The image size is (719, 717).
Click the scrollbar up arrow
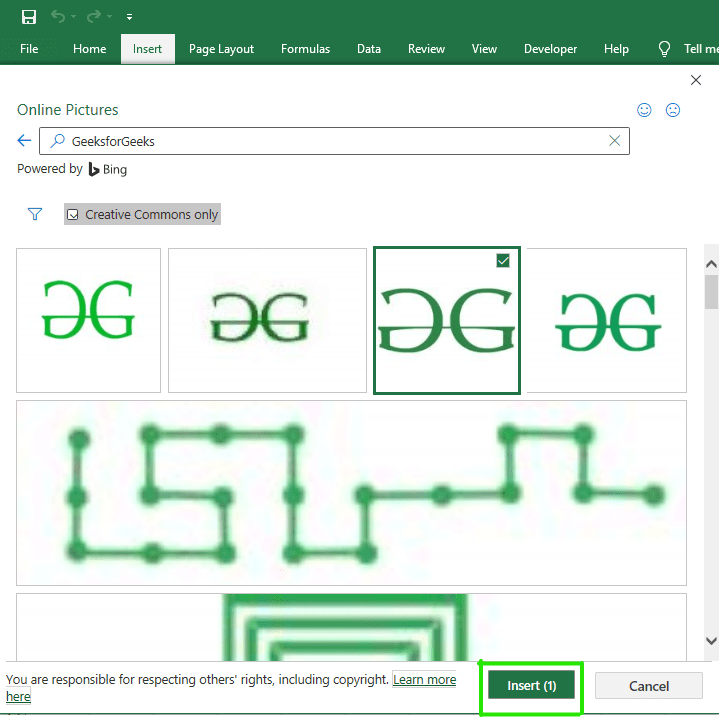[711, 264]
